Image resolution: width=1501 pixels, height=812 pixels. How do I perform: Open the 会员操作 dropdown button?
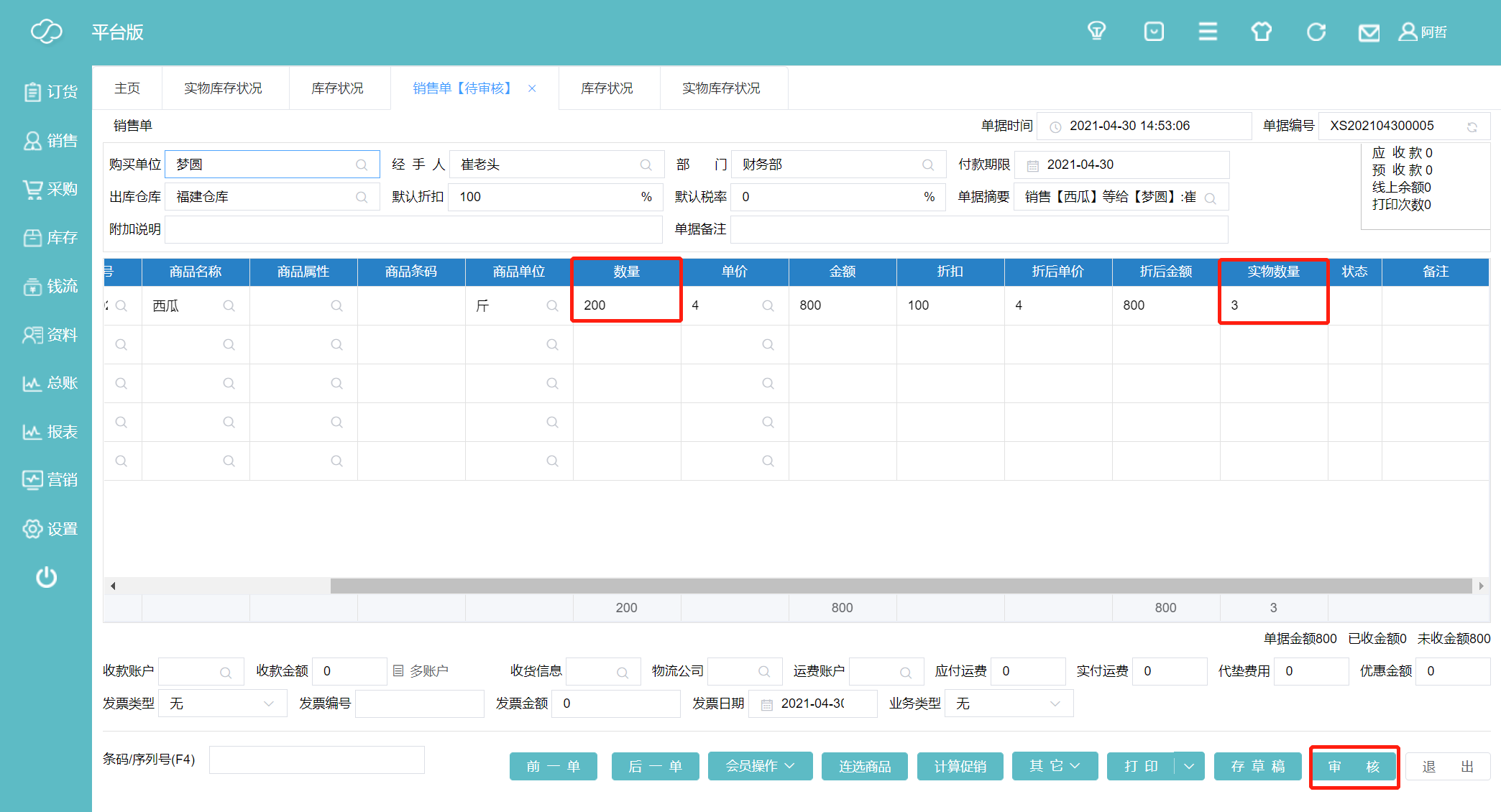[x=759, y=766]
